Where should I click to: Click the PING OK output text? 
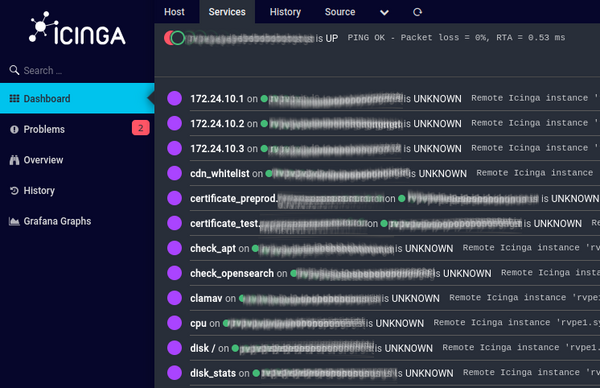pyautogui.click(x=456, y=37)
